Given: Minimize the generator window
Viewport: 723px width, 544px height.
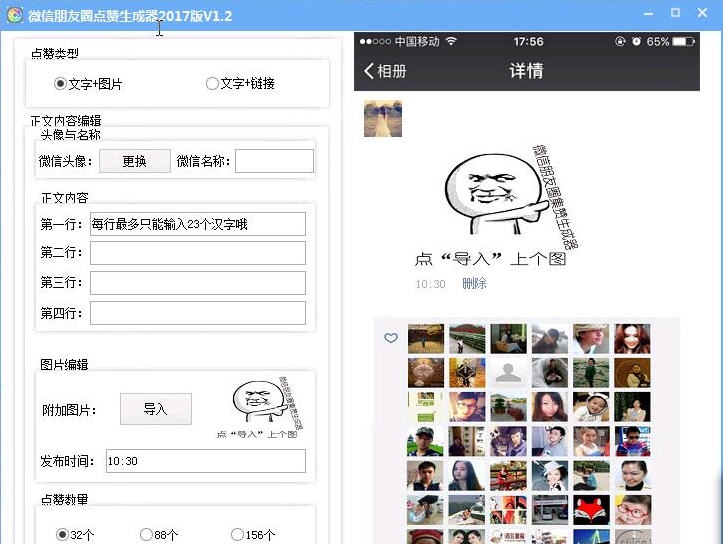Looking at the screenshot, I should click(x=648, y=14).
